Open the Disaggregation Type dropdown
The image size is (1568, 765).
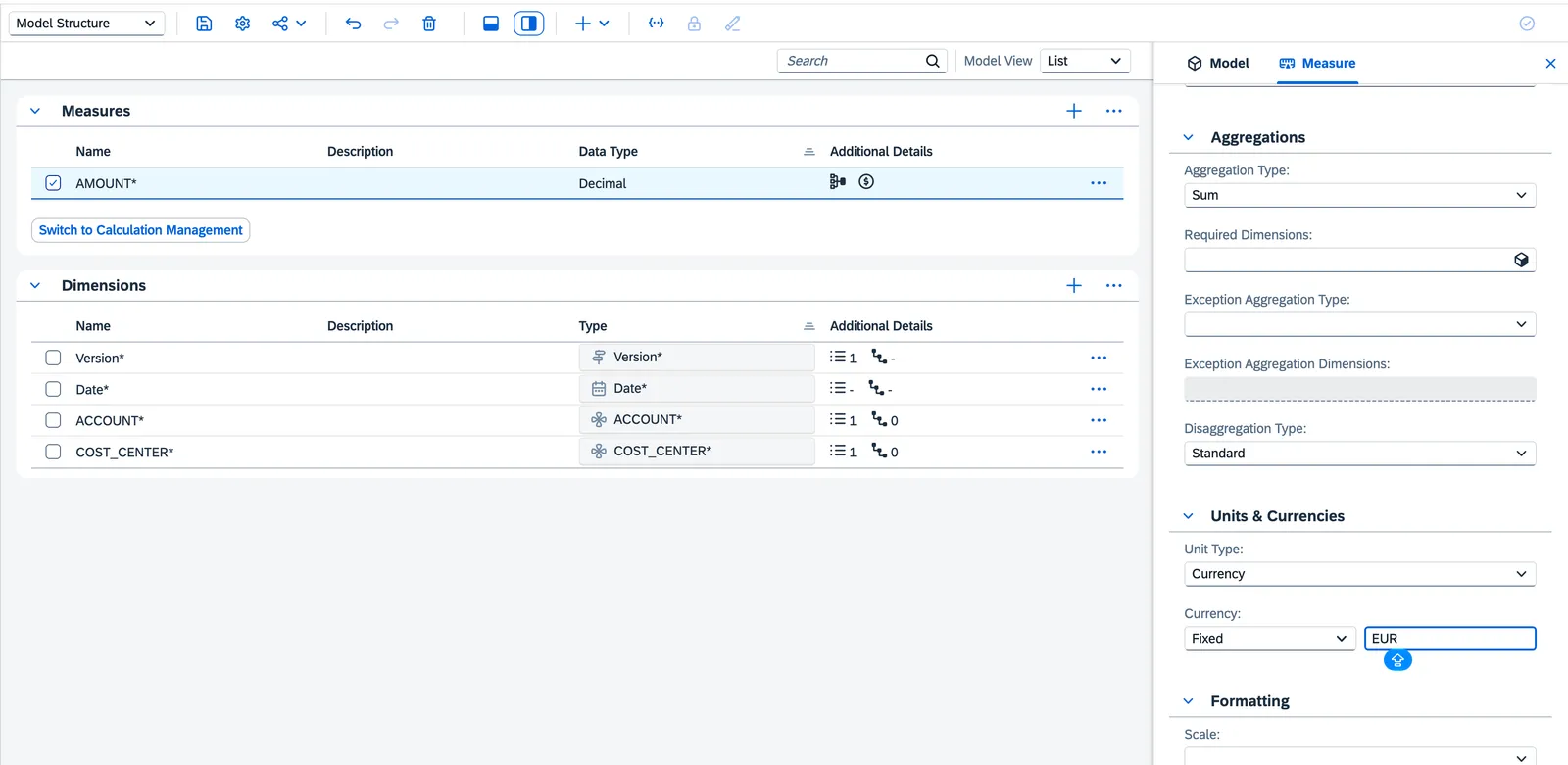(x=1359, y=454)
